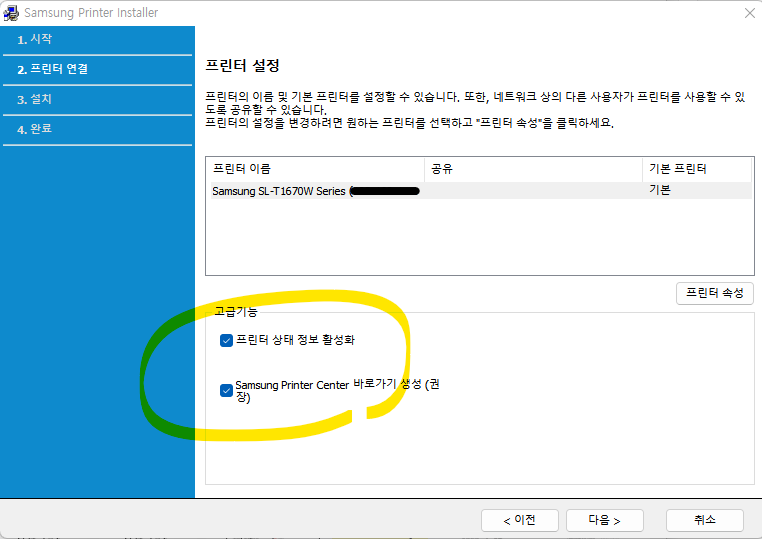Click the 기본 value in the printer row
The image size is (762, 539).
pyautogui.click(x=659, y=190)
